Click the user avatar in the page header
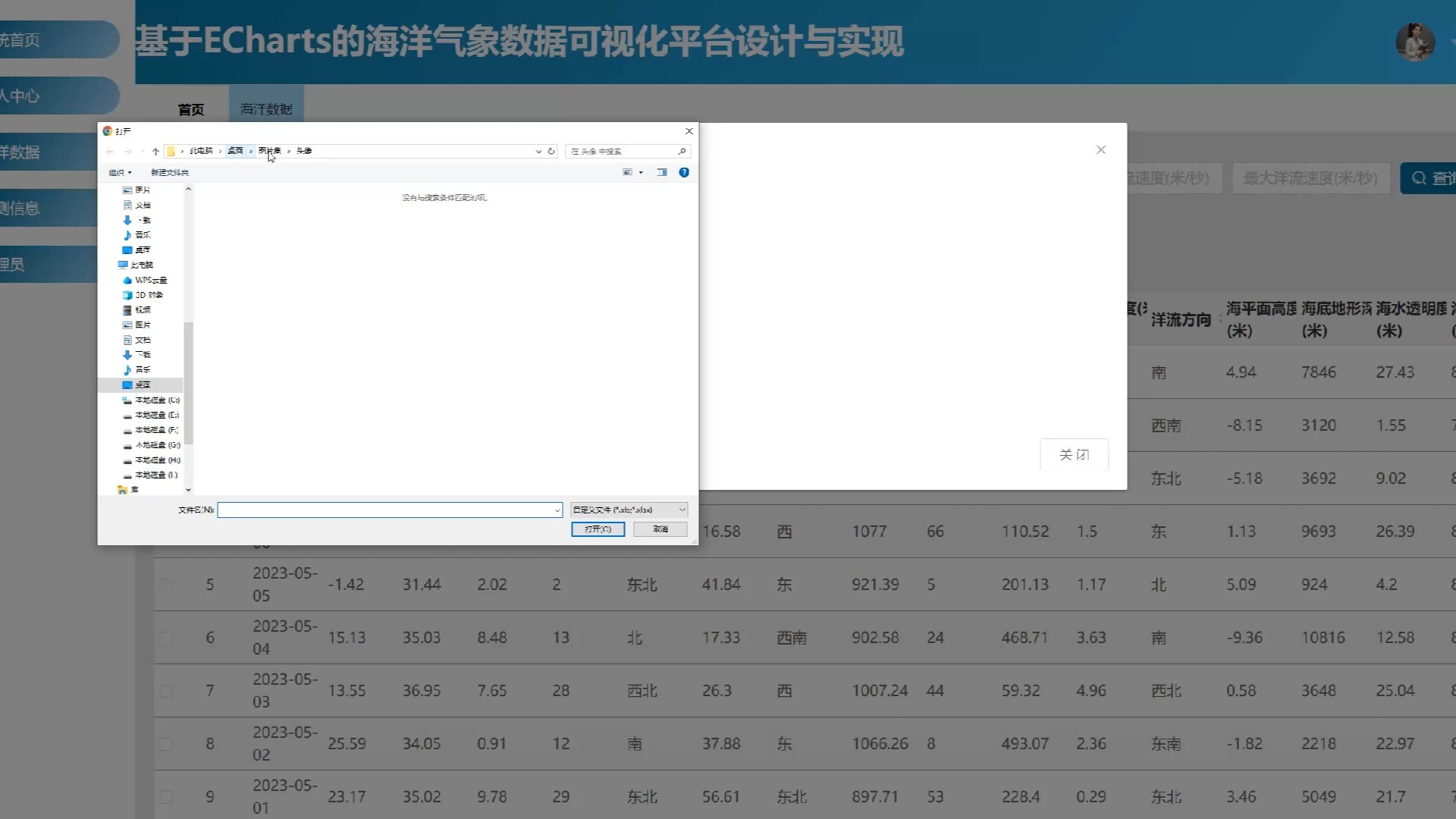The height and width of the screenshot is (819, 1456). point(1415,42)
